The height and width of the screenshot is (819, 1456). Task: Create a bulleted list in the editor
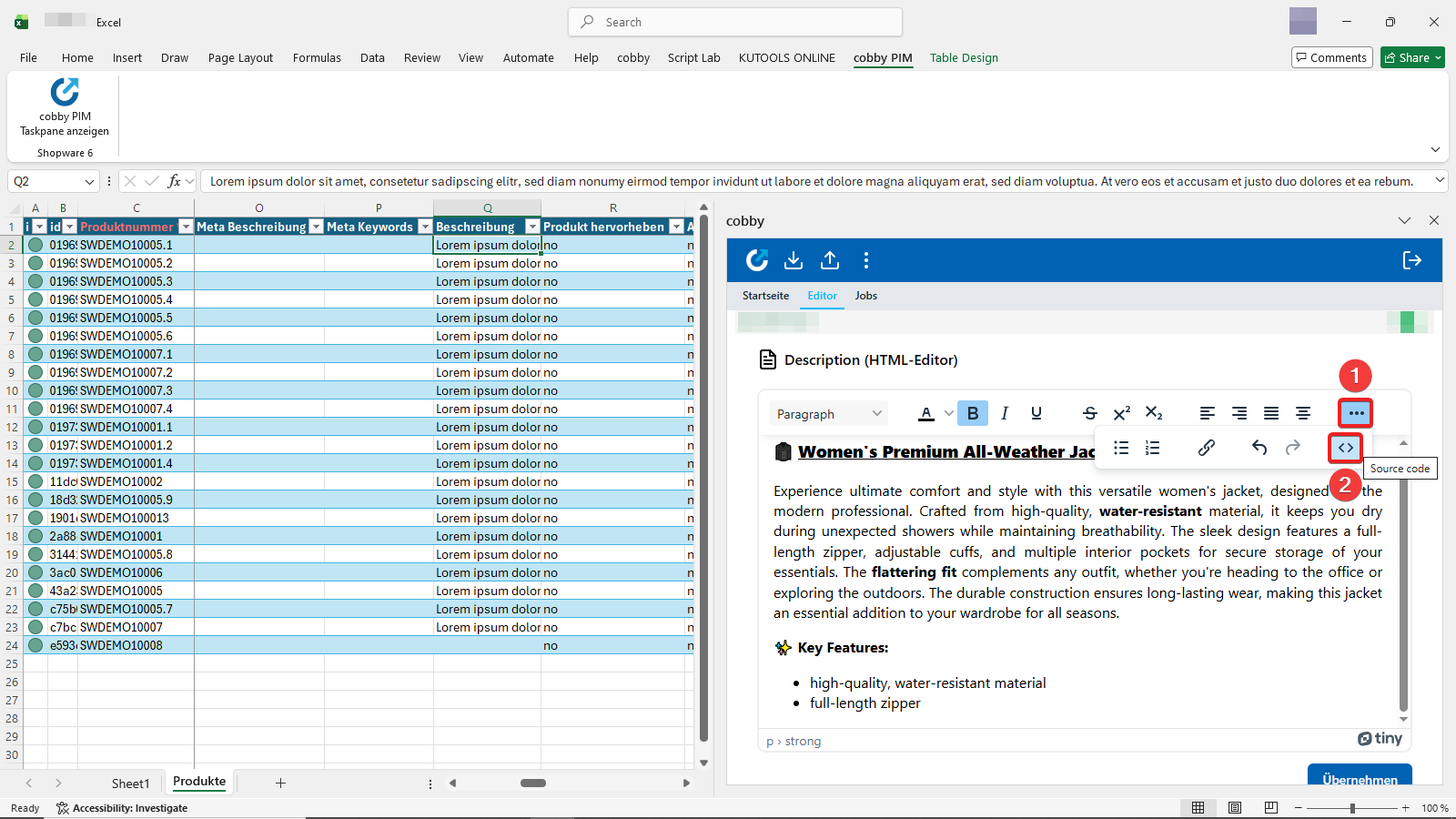pyautogui.click(x=1120, y=448)
